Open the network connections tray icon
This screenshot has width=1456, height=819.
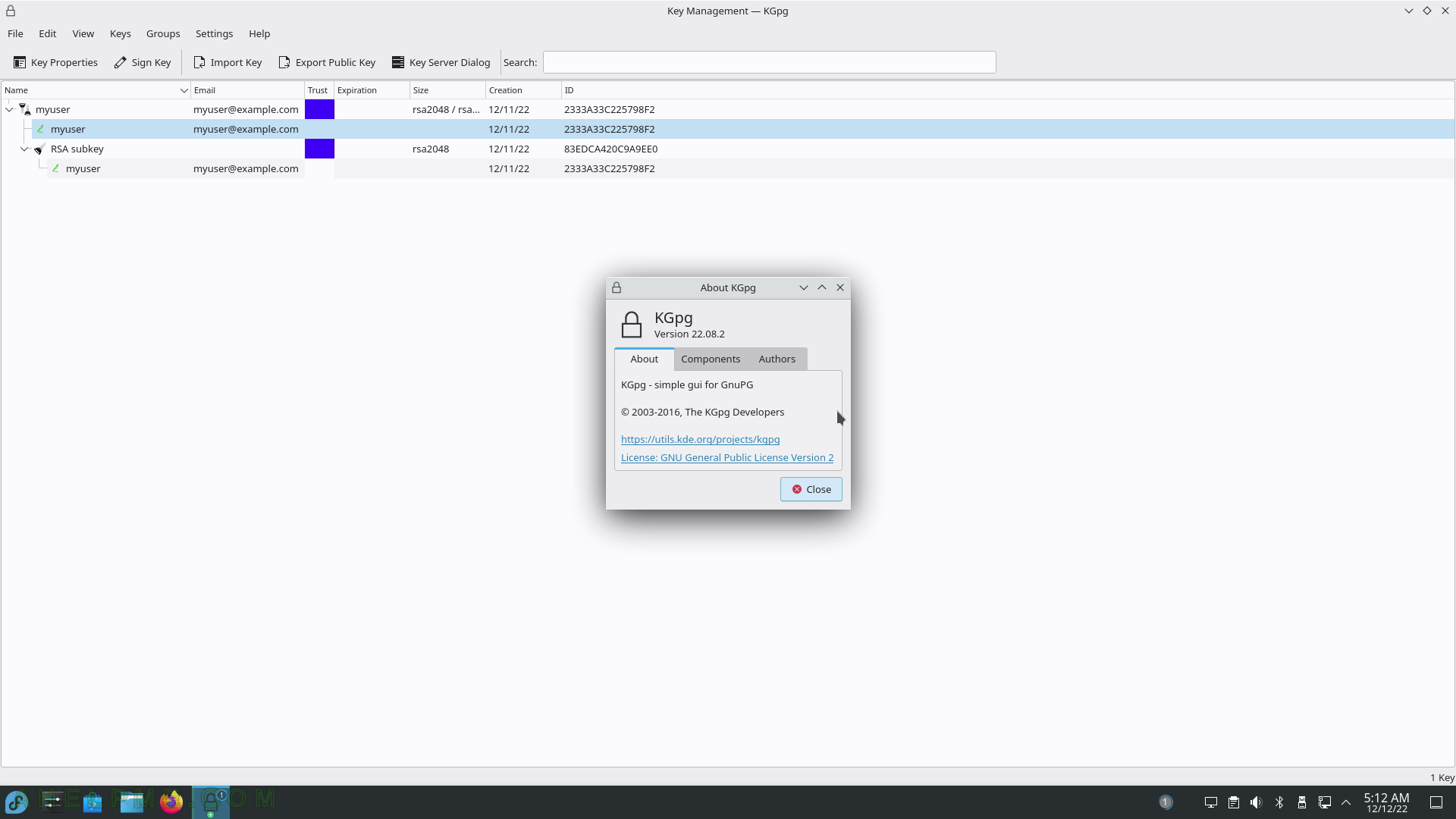click(1325, 802)
